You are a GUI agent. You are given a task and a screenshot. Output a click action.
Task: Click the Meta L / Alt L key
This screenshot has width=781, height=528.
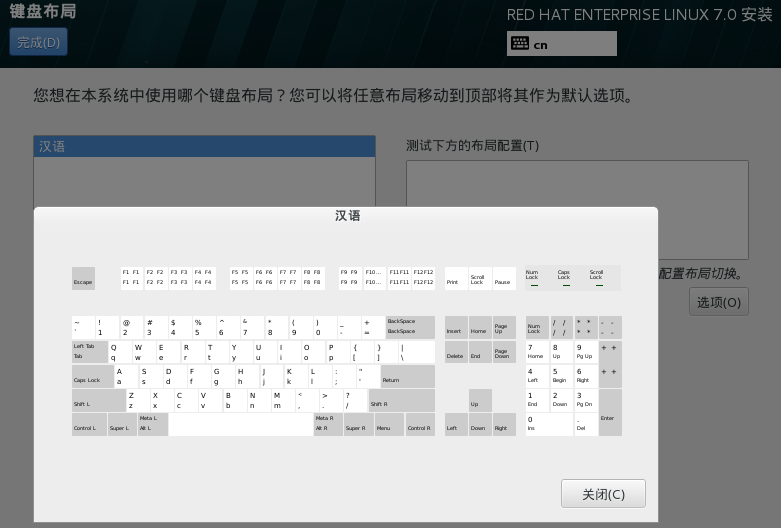coord(153,424)
